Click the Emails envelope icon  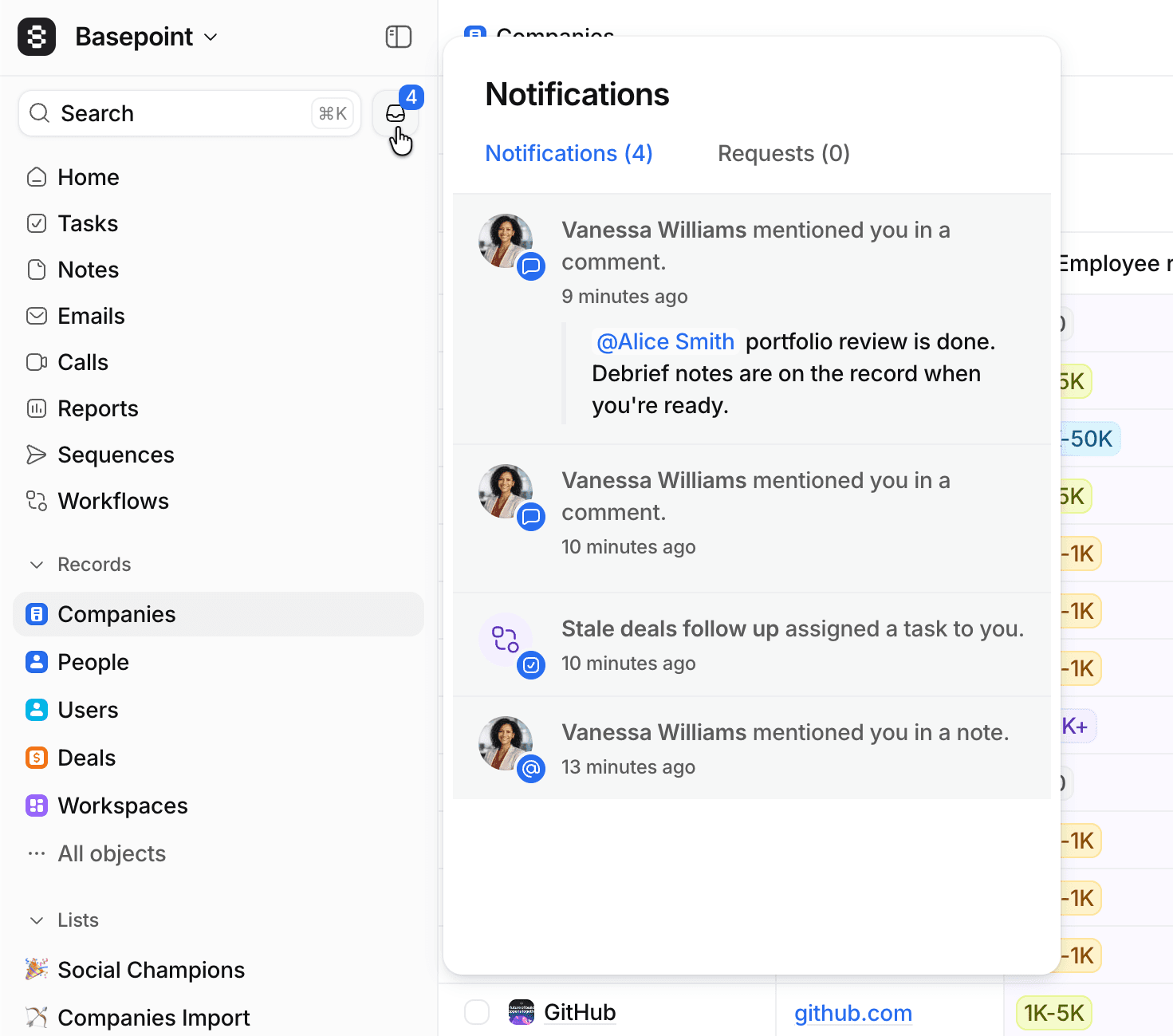click(37, 316)
